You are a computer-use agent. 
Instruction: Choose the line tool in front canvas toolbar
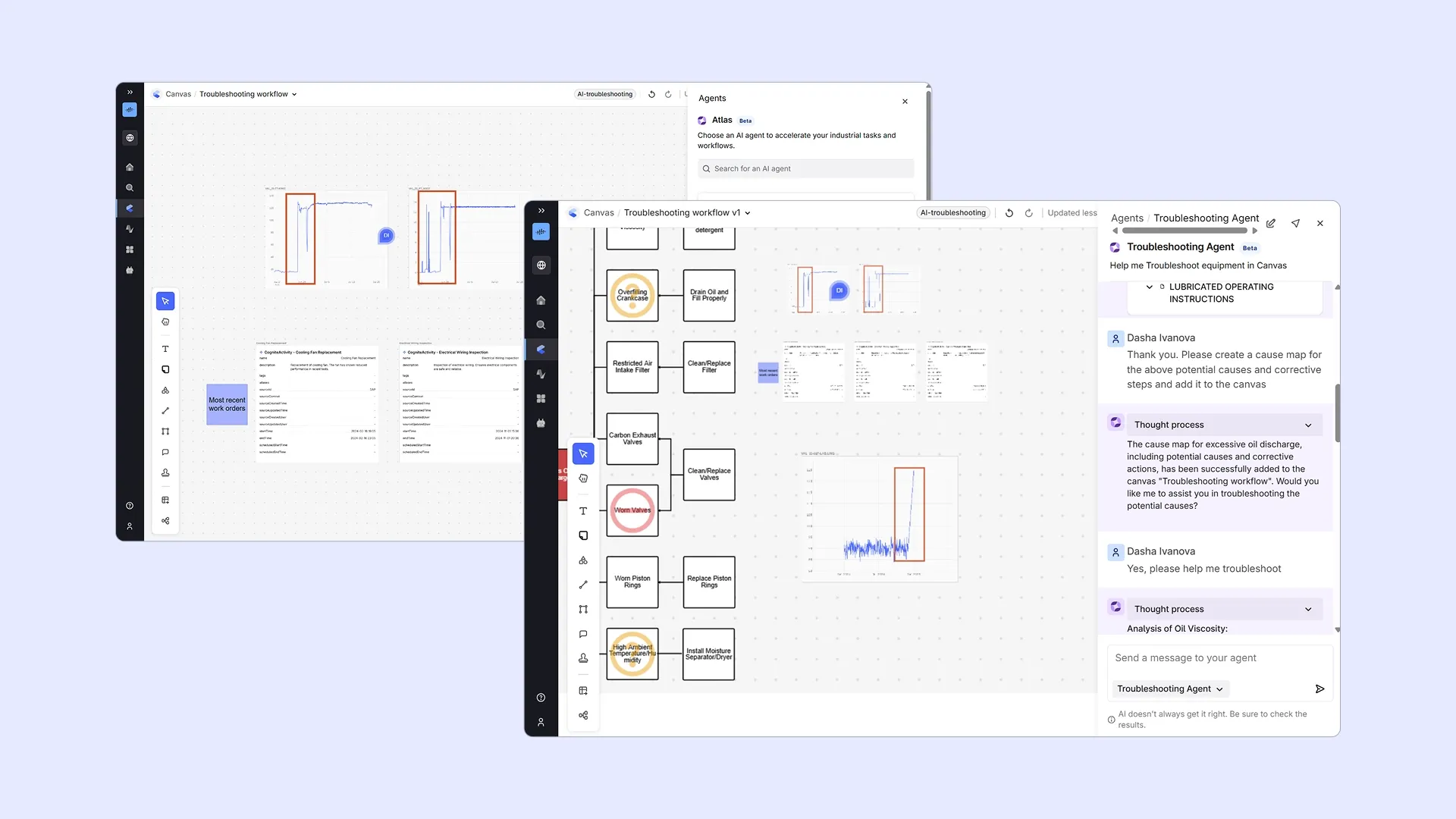click(583, 585)
